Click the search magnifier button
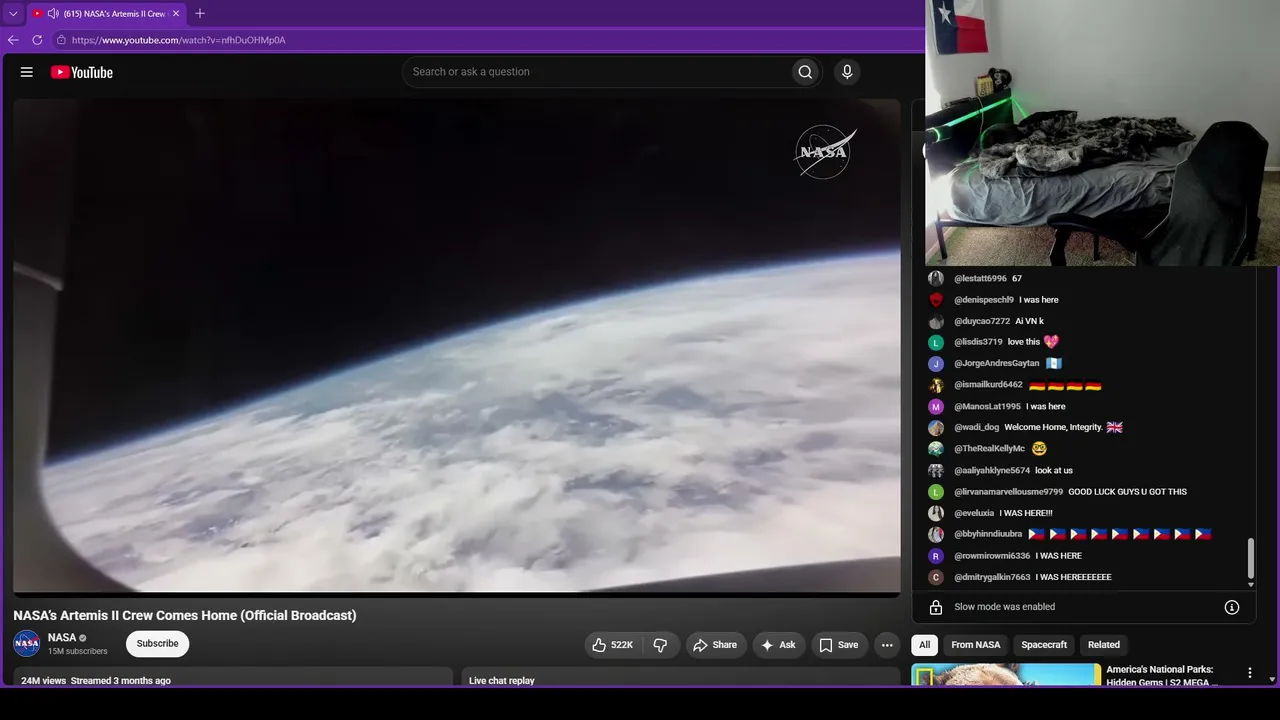Image resolution: width=1280 pixels, height=720 pixels. pyautogui.click(x=805, y=72)
